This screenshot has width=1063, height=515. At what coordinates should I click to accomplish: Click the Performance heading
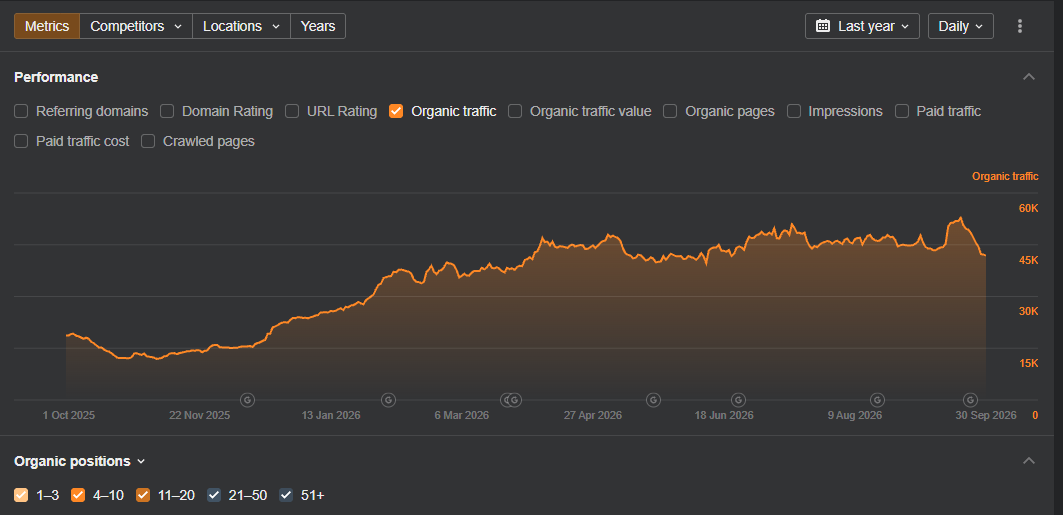click(x=56, y=77)
